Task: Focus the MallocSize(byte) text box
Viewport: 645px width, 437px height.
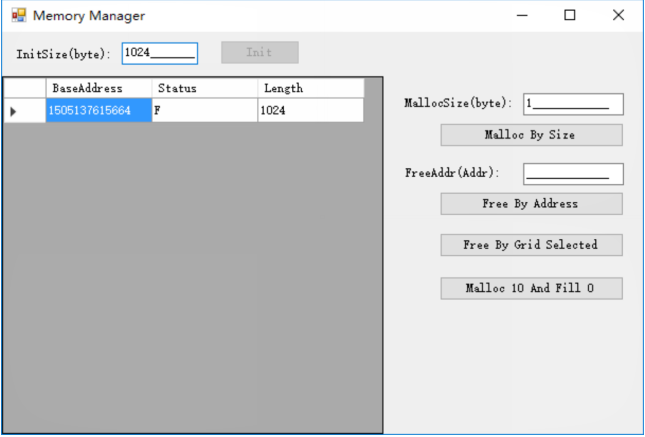Action: tap(572, 104)
